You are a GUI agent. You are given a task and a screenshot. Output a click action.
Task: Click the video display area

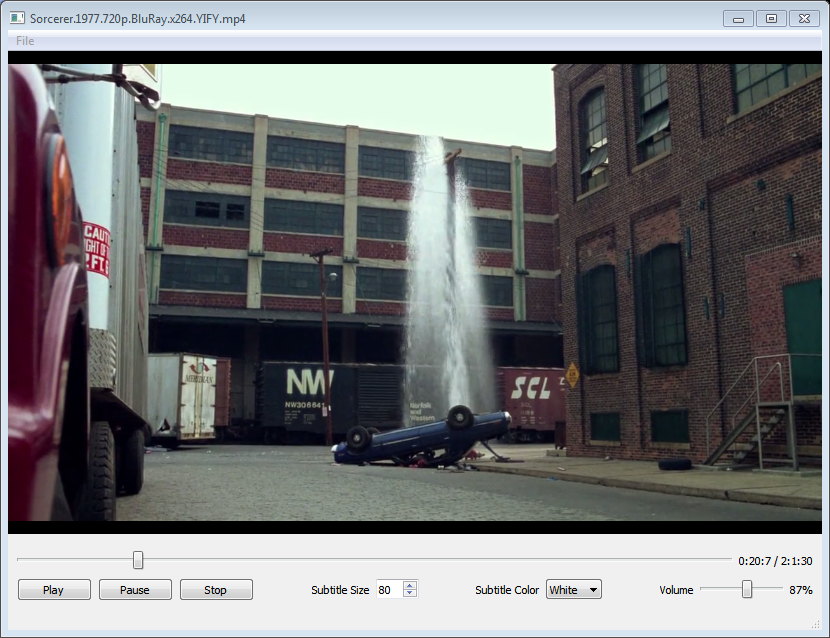click(414, 292)
